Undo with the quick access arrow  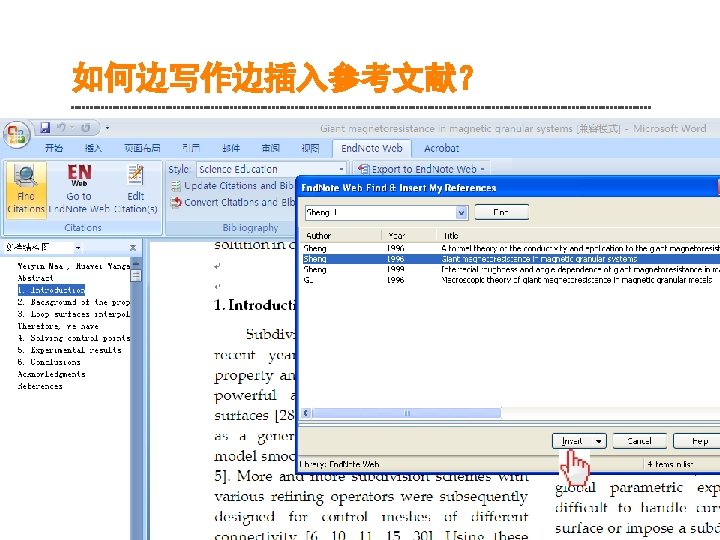coord(62,127)
